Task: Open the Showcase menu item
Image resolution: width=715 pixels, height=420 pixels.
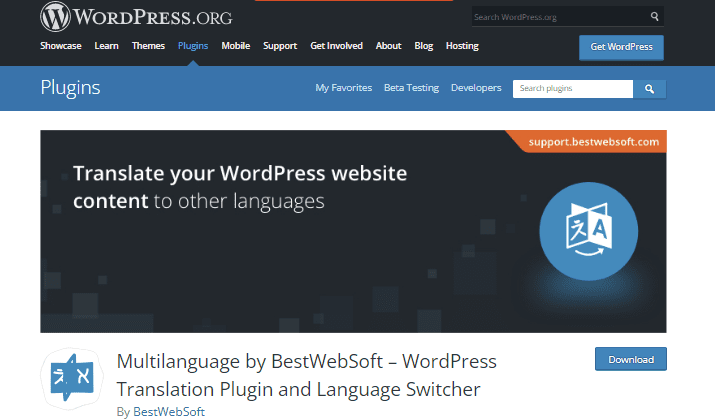Action: coord(61,46)
